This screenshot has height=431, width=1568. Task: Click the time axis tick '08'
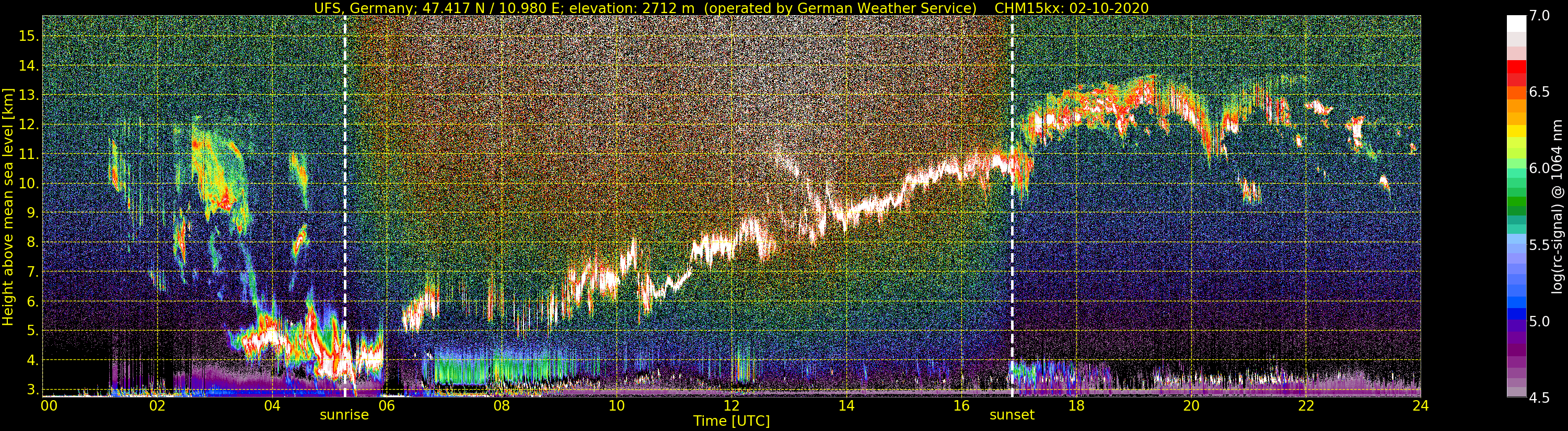[502, 405]
